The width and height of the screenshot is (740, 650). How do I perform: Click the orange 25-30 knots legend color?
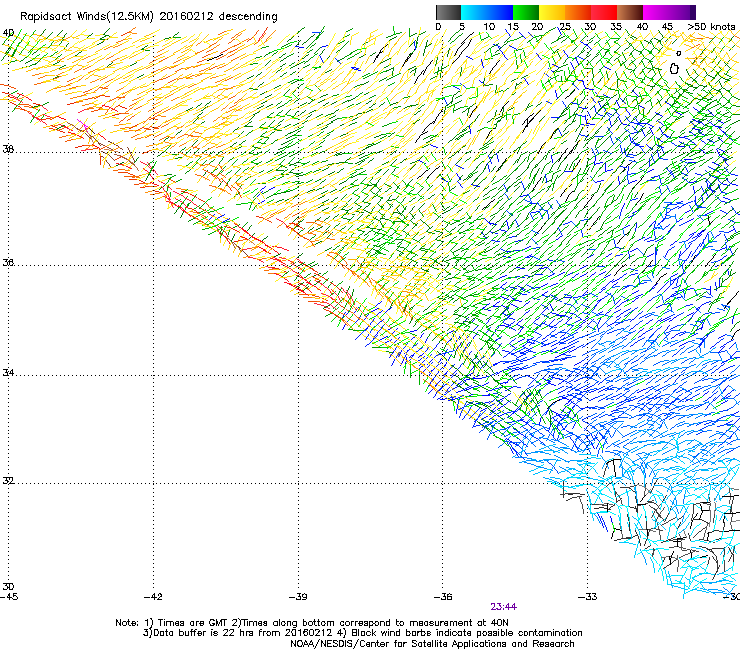coord(578,12)
